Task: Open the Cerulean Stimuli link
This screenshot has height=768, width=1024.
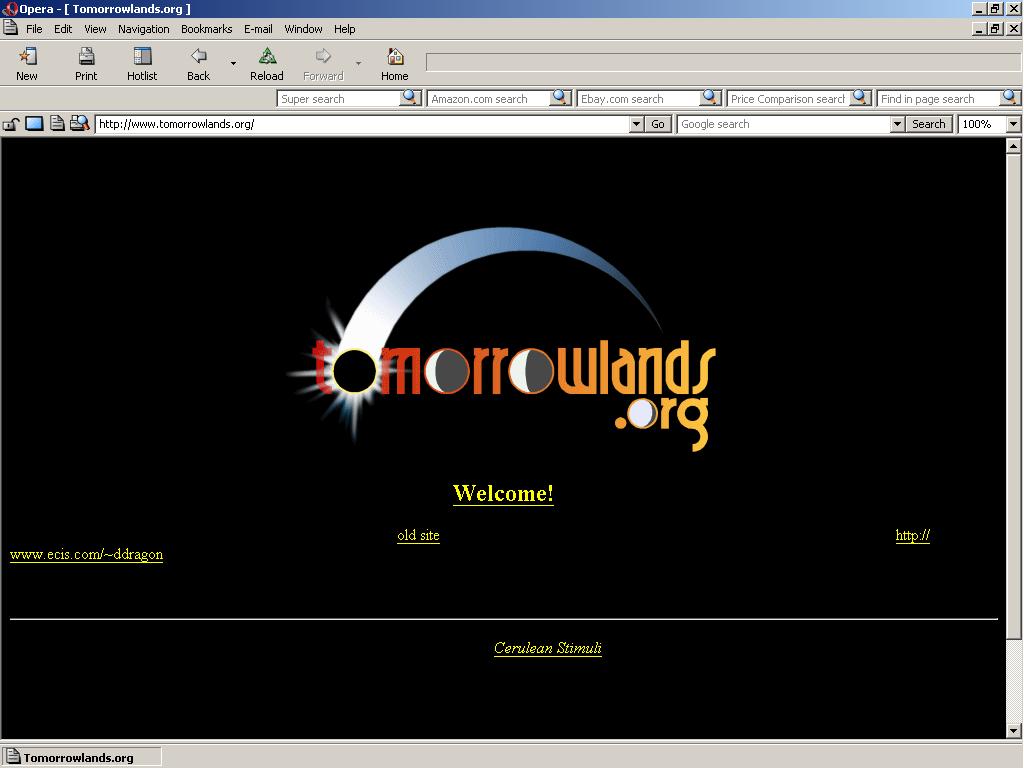Action: pos(547,648)
